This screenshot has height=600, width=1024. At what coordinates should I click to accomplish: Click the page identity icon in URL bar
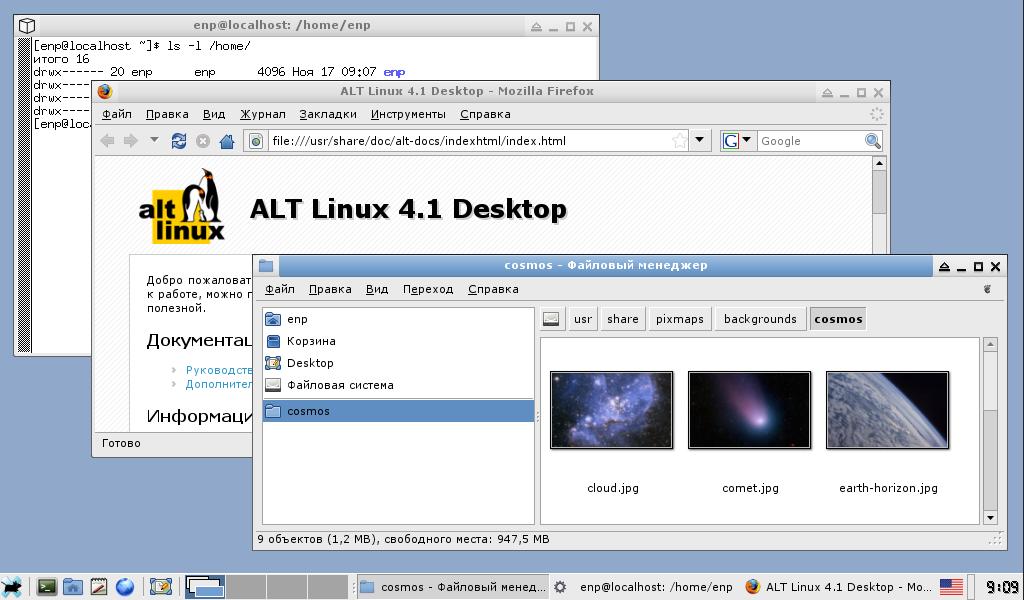256,141
